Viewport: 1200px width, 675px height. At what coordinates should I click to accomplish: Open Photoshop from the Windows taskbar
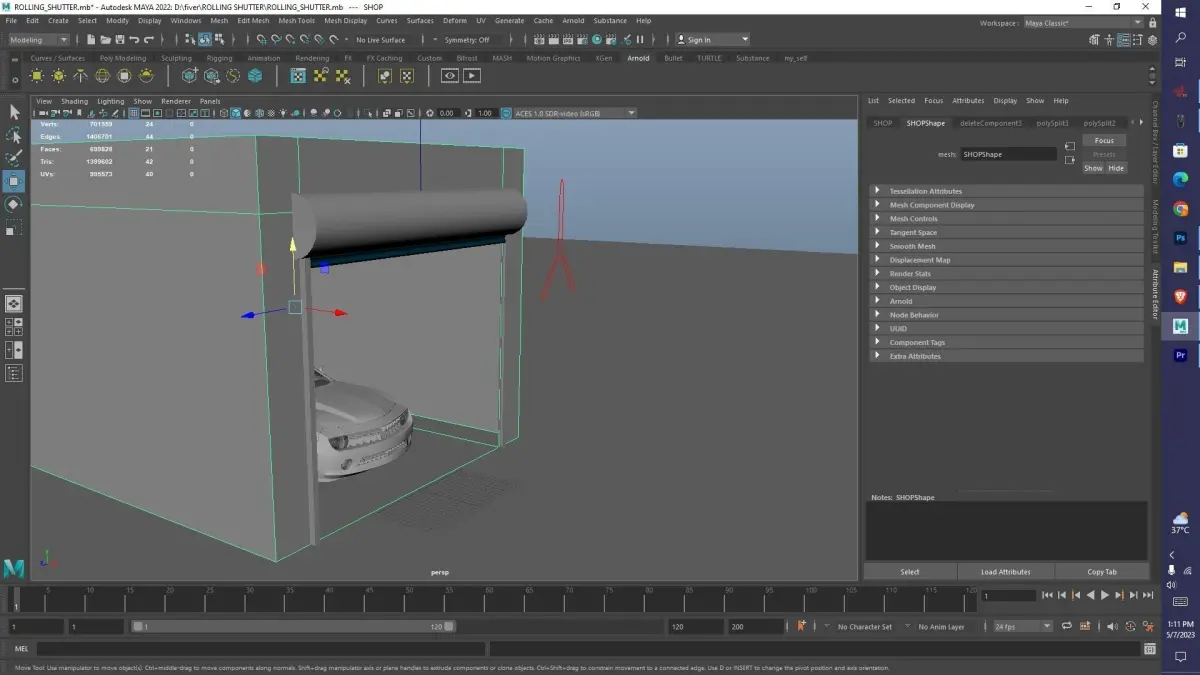tap(1180, 239)
